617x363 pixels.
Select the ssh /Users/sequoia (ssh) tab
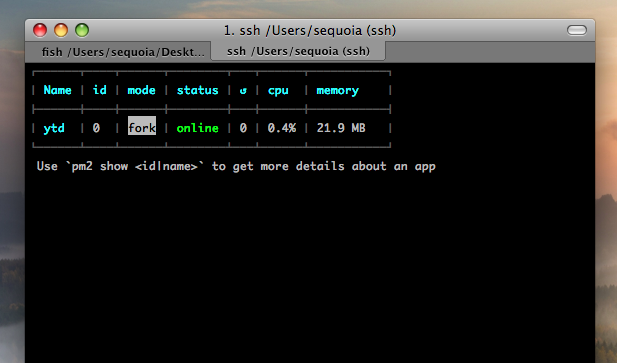coord(298,51)
